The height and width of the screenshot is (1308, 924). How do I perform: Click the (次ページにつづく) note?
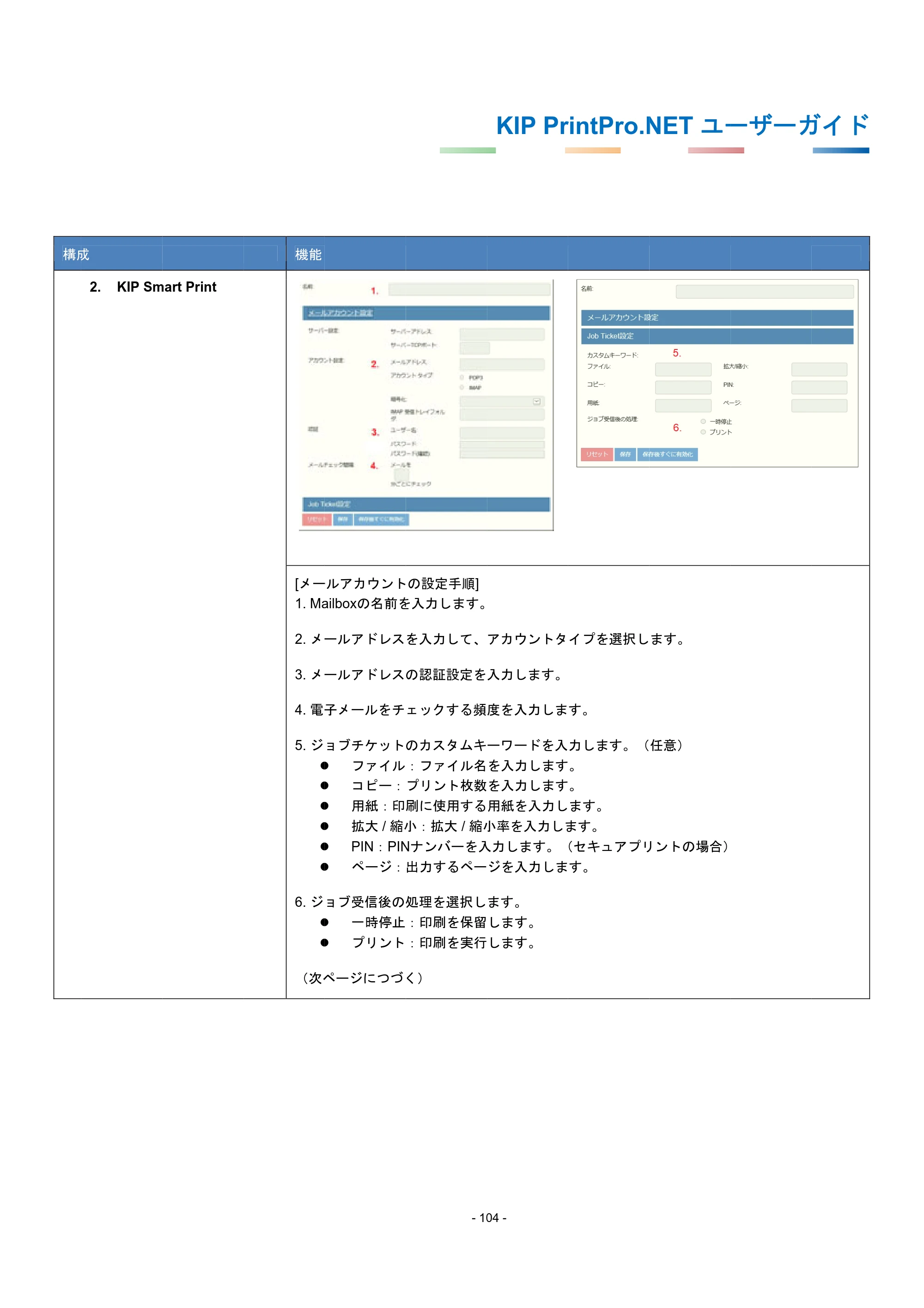362,978
